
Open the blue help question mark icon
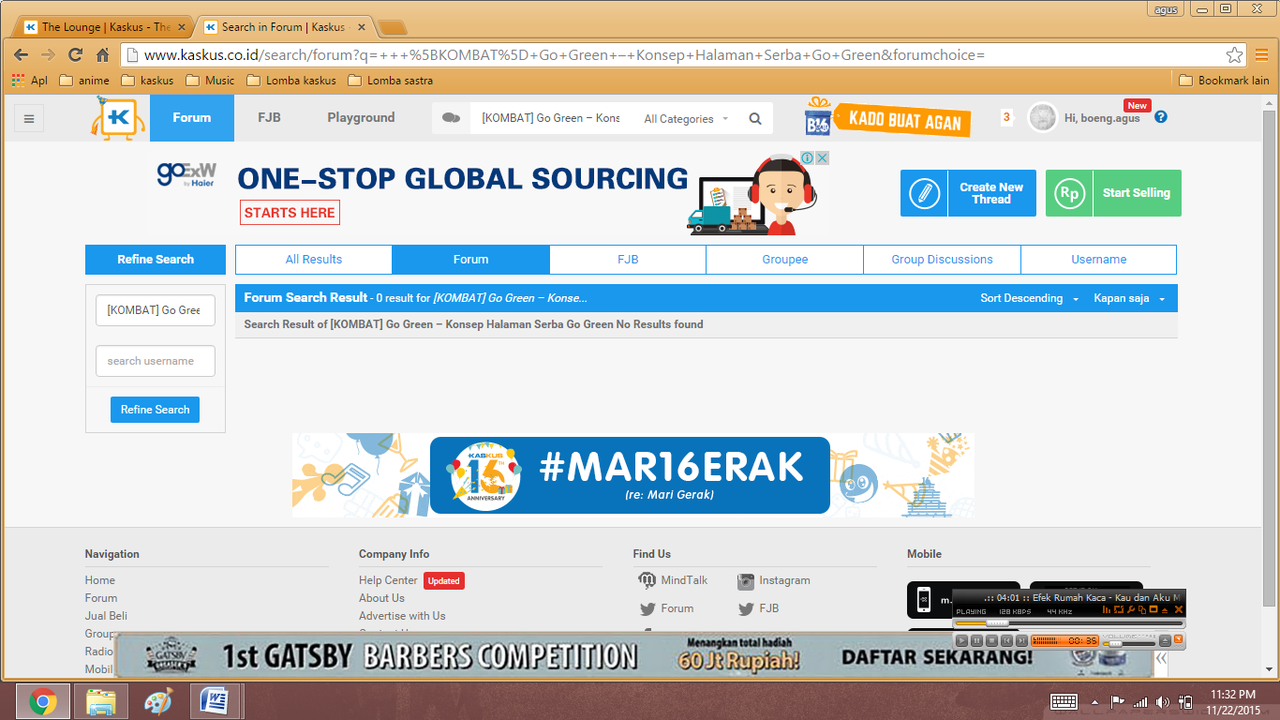pos(1161,117)
